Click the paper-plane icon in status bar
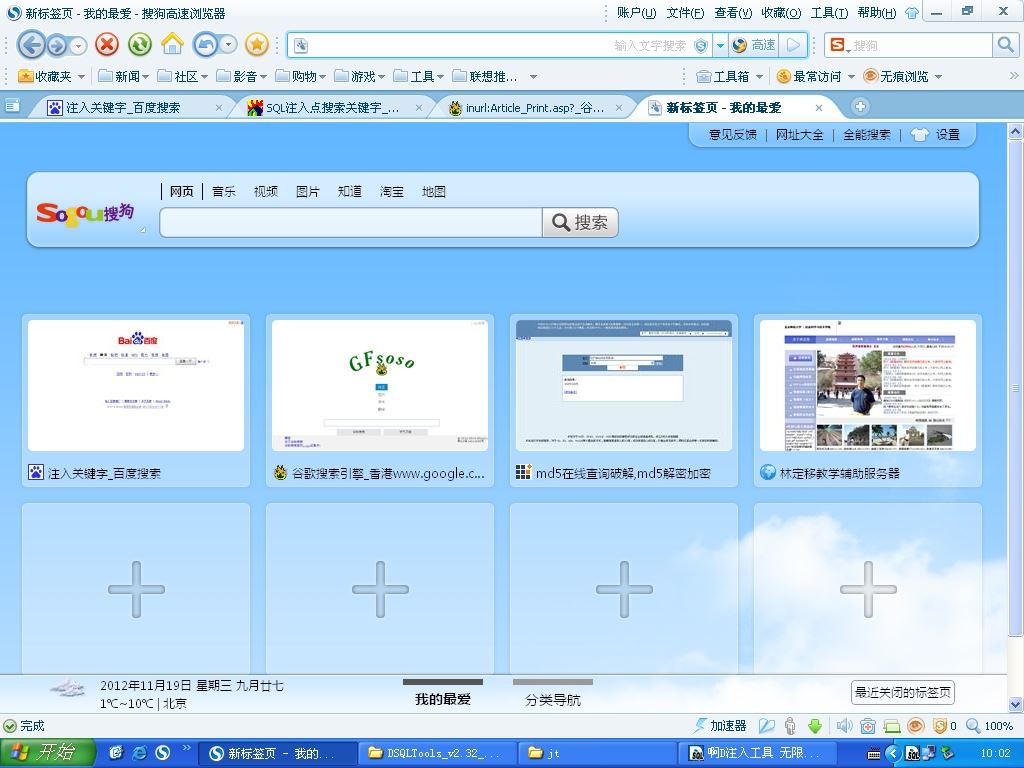Screen dimensions: 1024x768 pos(767,726)
